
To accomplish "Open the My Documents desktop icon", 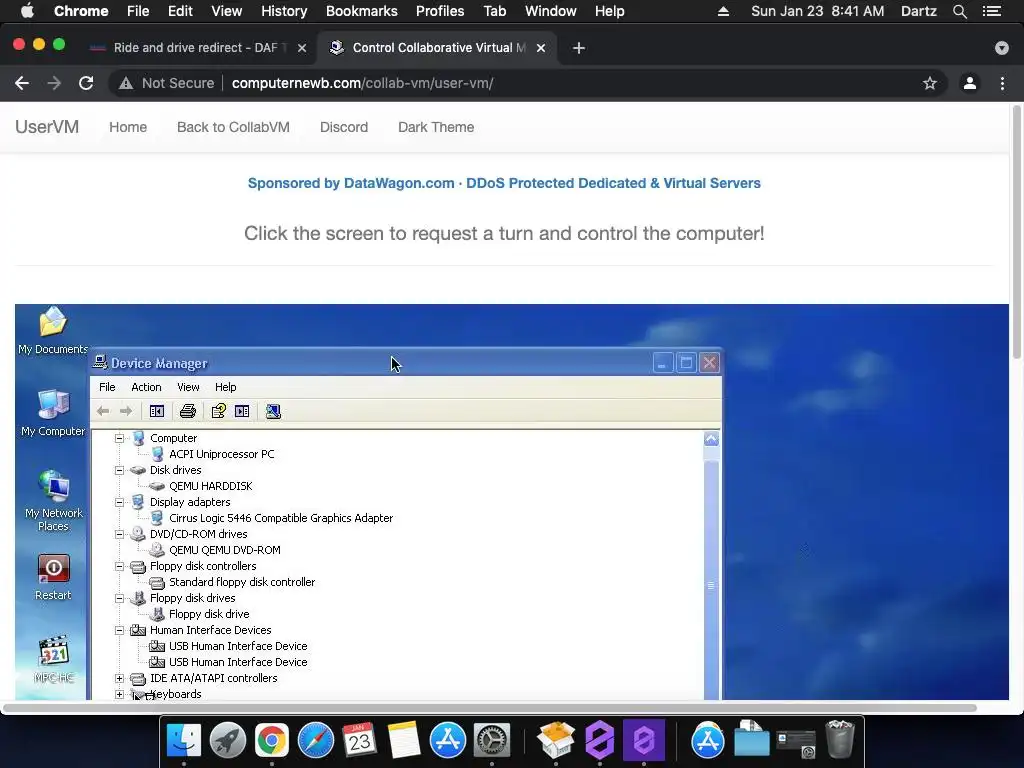I will pos(53,330).
